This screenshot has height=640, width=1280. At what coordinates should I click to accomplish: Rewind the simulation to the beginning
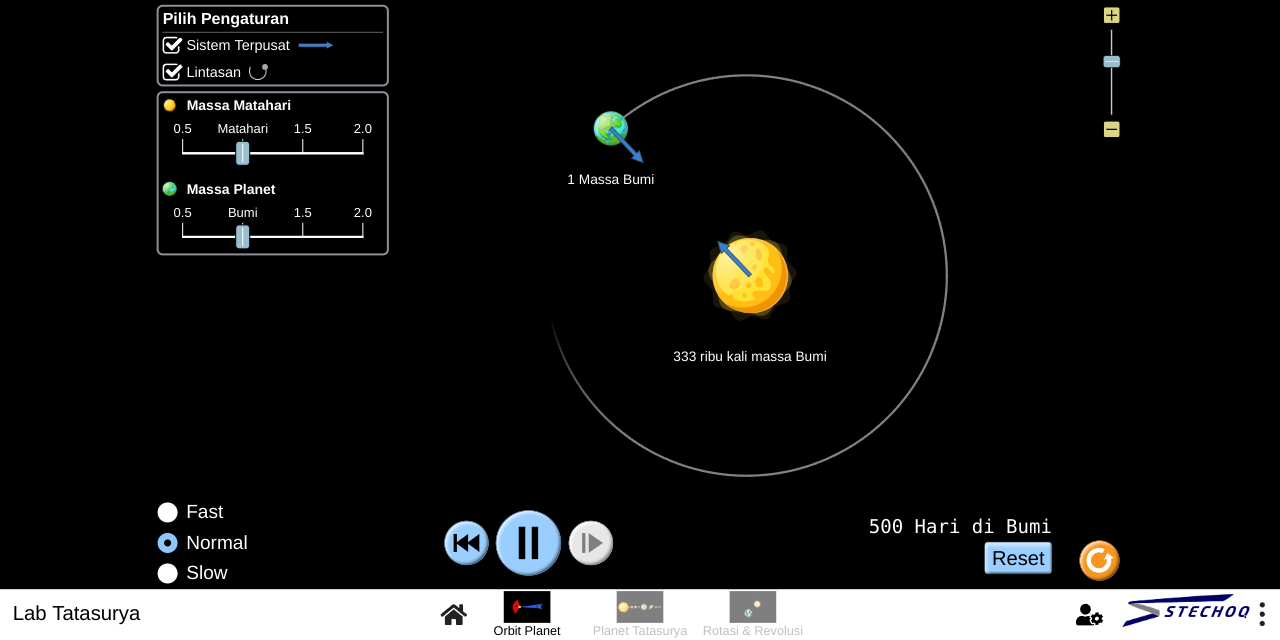[466, 542]
